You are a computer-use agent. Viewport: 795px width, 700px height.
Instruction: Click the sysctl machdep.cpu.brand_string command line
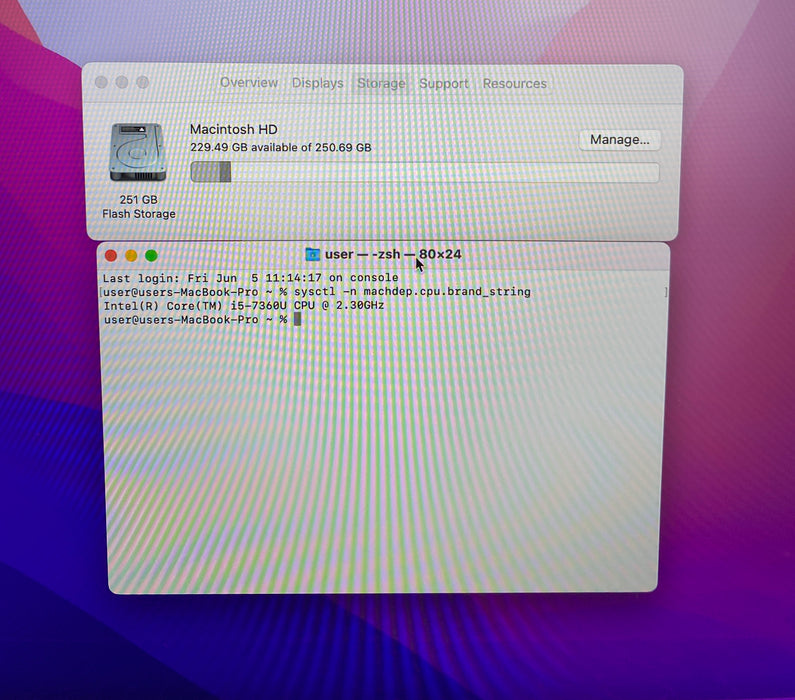point(317,292)
